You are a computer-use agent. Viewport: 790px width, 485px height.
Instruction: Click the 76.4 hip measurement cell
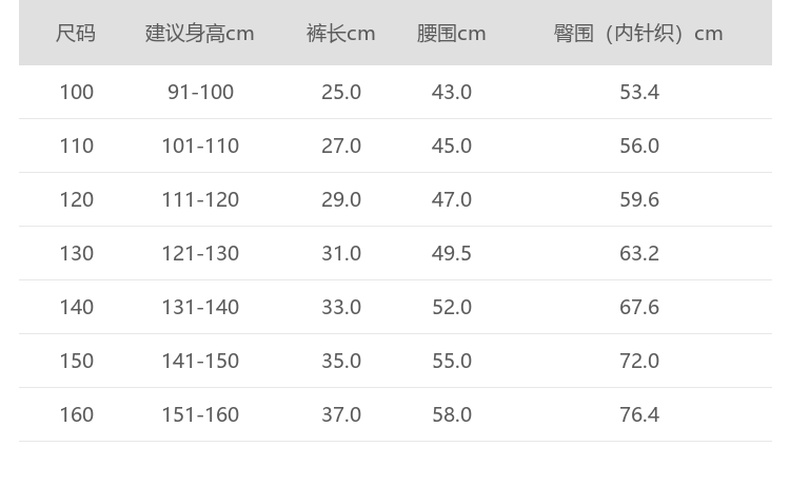coord(639,415)
